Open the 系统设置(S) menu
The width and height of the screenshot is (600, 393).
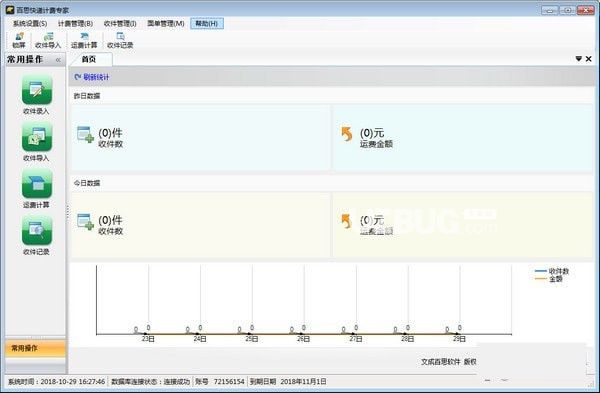30,24
